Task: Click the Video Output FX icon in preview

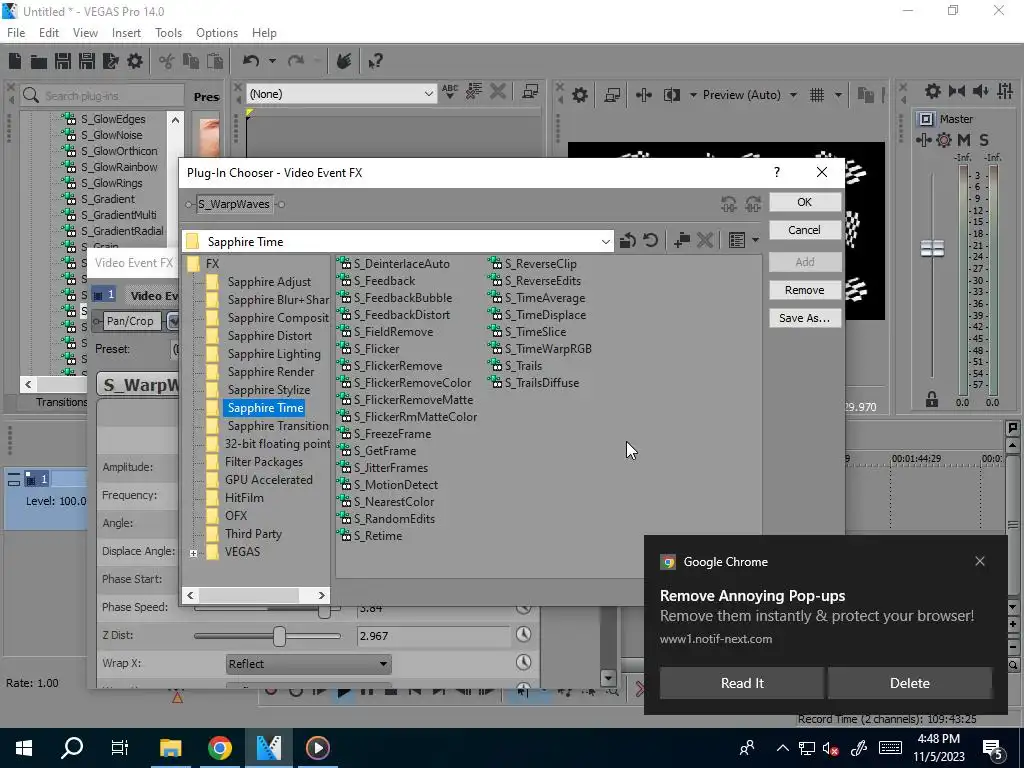Action: [x=644, y=95]
